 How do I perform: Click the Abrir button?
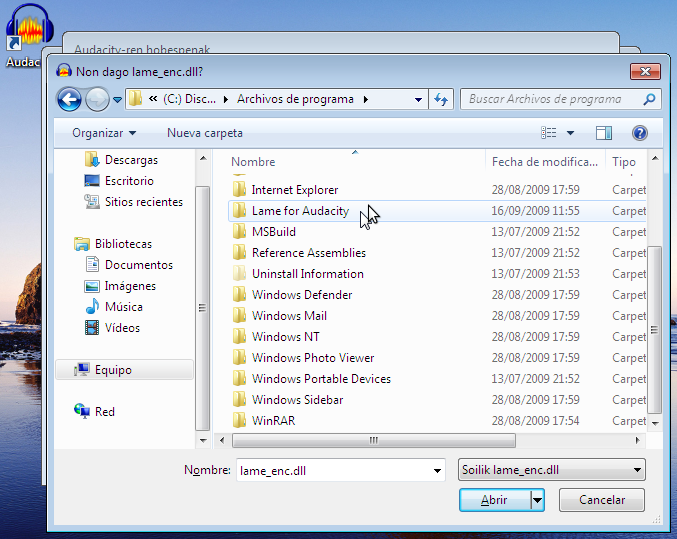tap(495, 500)
